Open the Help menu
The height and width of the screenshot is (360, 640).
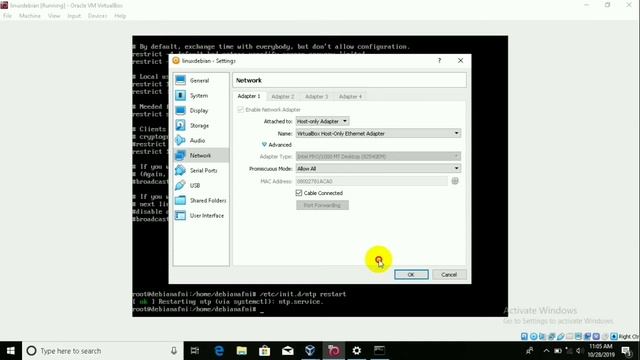[120, 16]
